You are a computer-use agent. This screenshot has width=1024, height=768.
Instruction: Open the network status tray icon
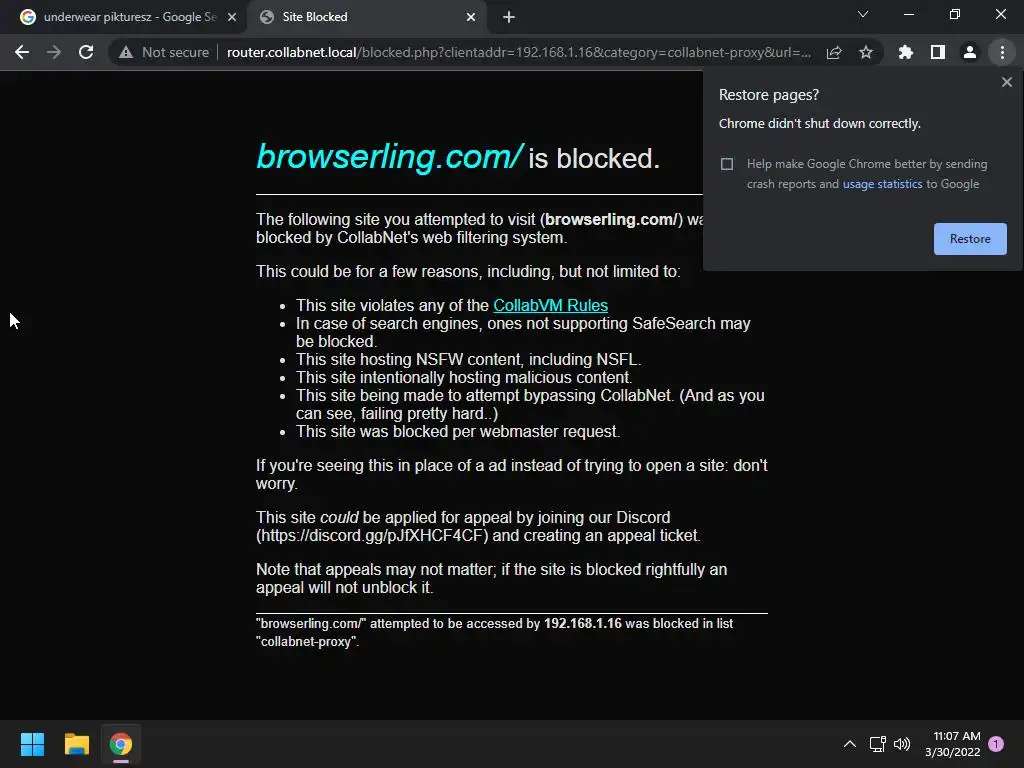coord(877,744)
